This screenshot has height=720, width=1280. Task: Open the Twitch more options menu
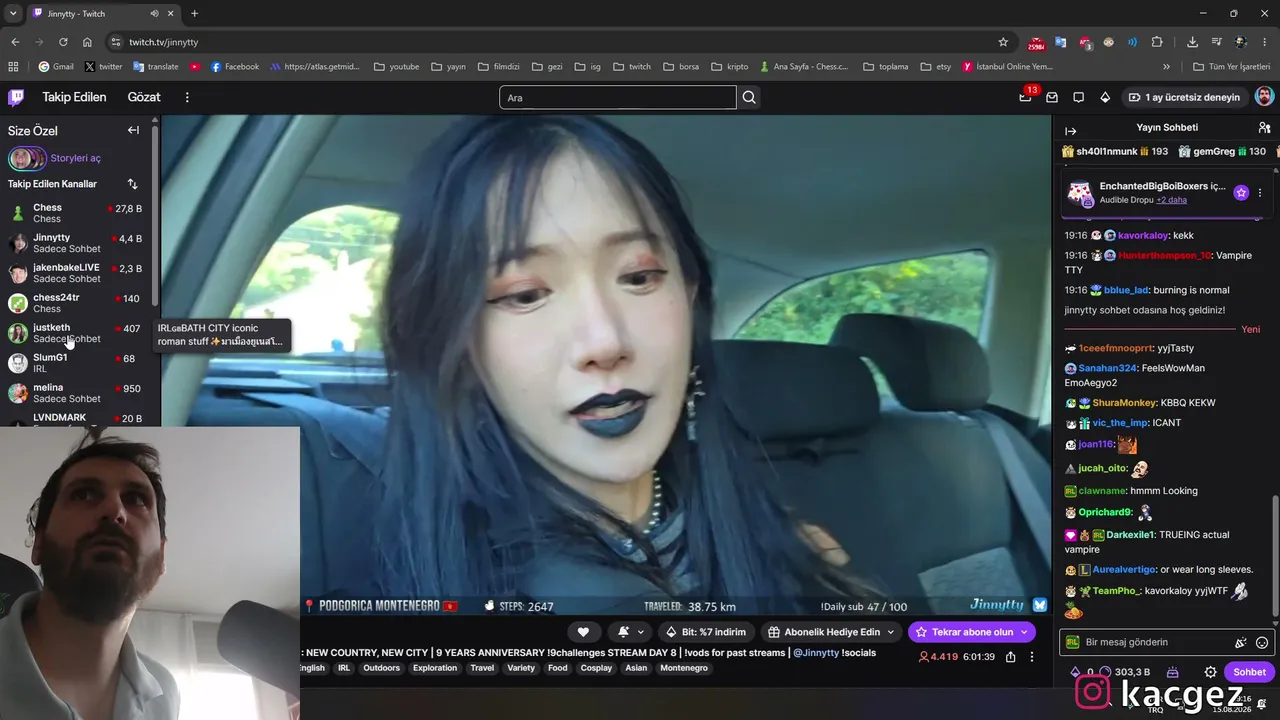point(187,97)
